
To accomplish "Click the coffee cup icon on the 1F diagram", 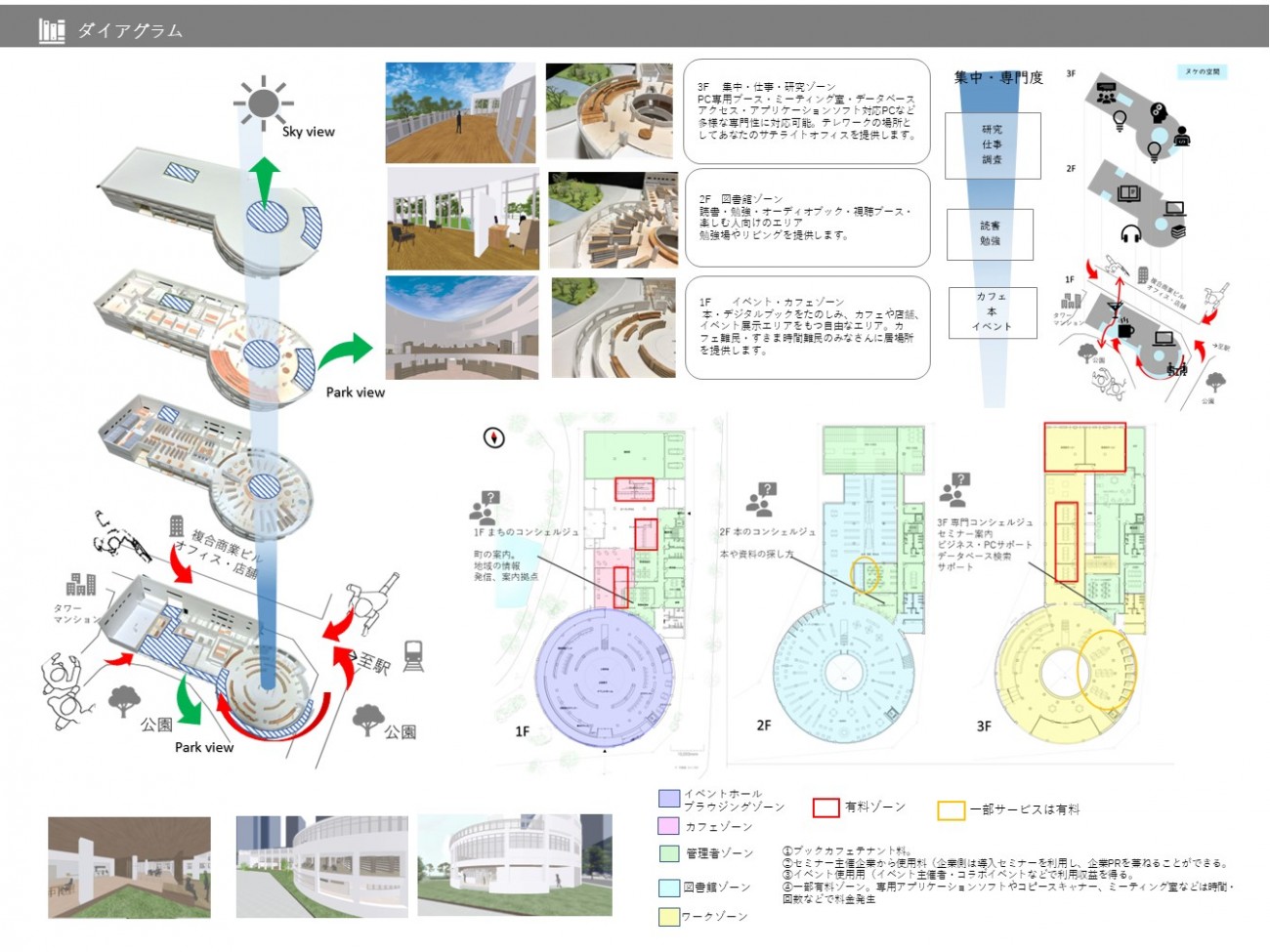I will pyautogui.click(x=1125, y=330).
